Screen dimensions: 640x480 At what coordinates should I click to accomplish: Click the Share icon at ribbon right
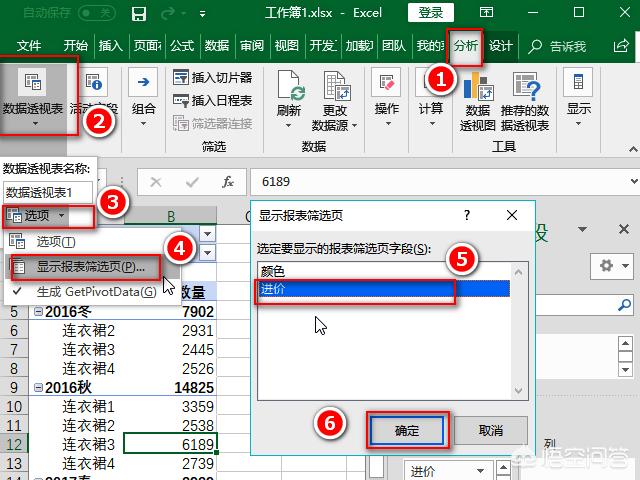[621, 46]
